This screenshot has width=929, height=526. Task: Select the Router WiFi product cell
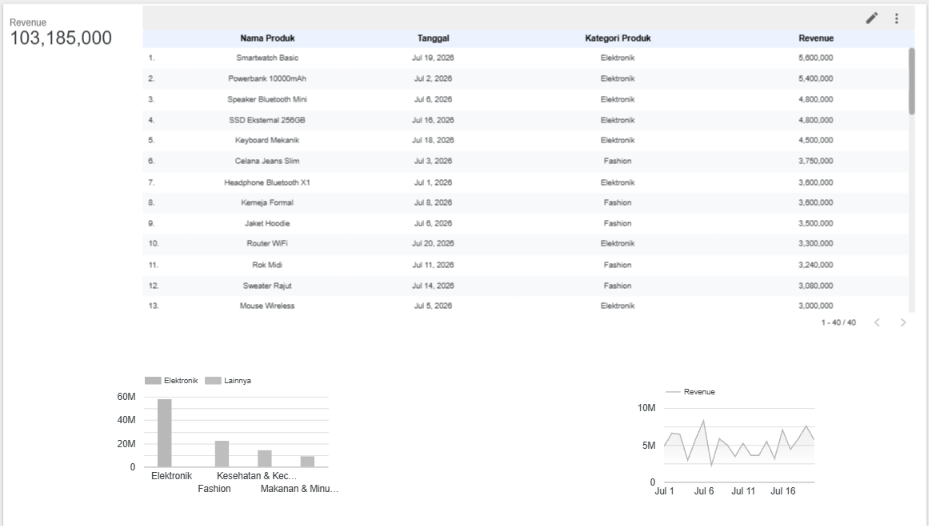click(267, 243)
